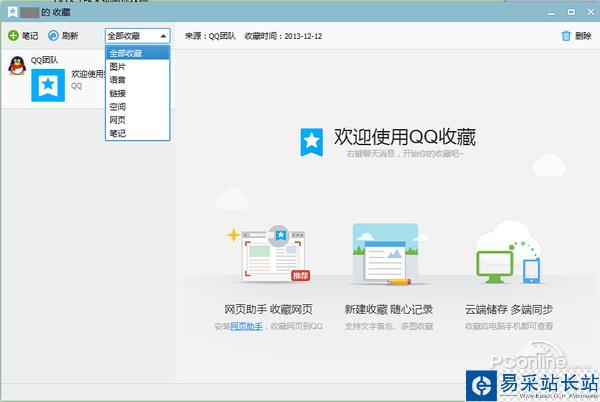Click the blue refresh icon

53,36
